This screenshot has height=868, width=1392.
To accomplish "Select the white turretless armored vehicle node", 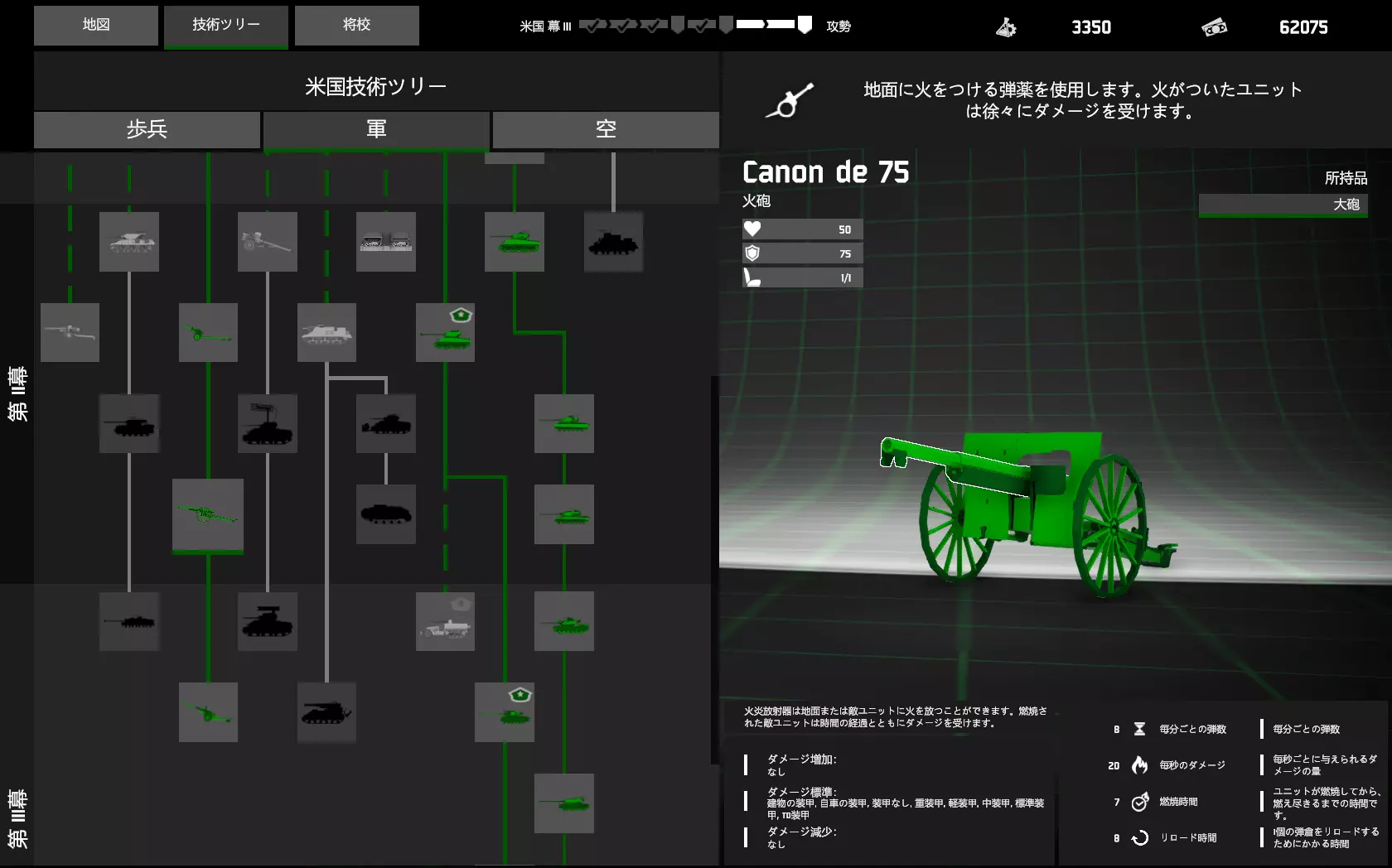I will pyautogui.click(x=326, y=332).
